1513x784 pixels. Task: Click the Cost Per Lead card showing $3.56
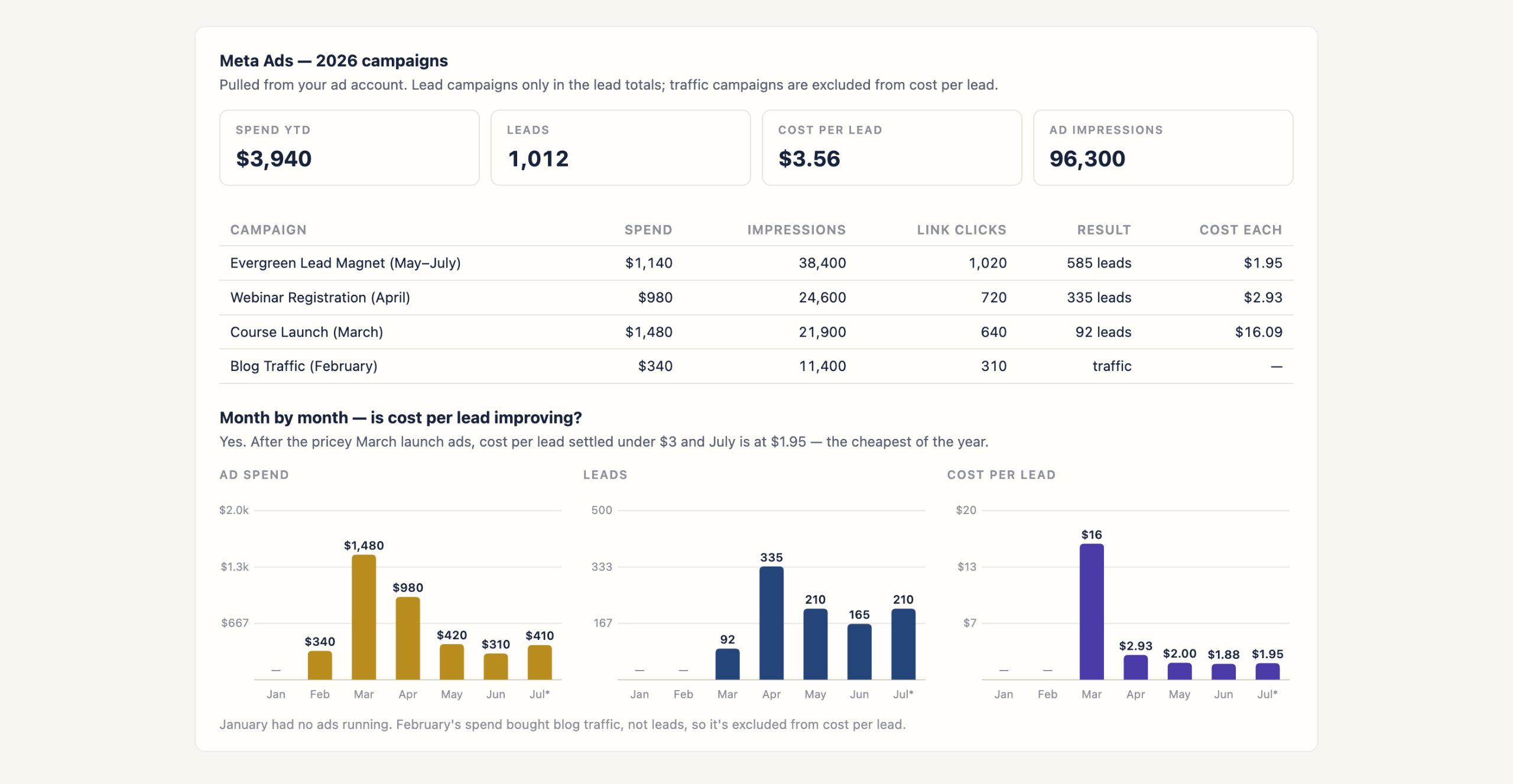892,148
